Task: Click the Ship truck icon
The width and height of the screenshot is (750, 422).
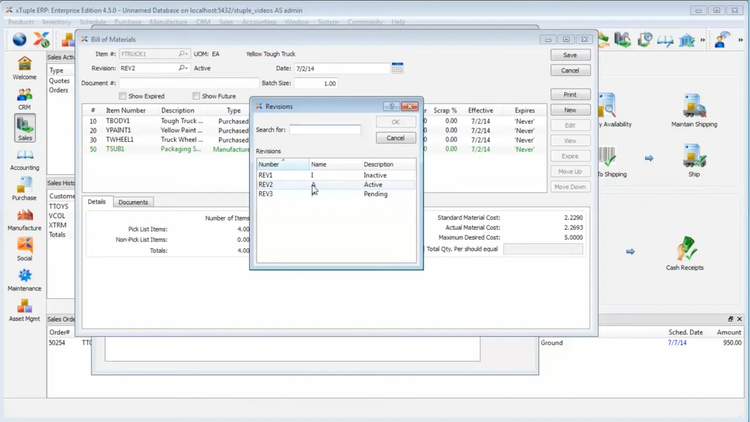Action: (693, 157)
